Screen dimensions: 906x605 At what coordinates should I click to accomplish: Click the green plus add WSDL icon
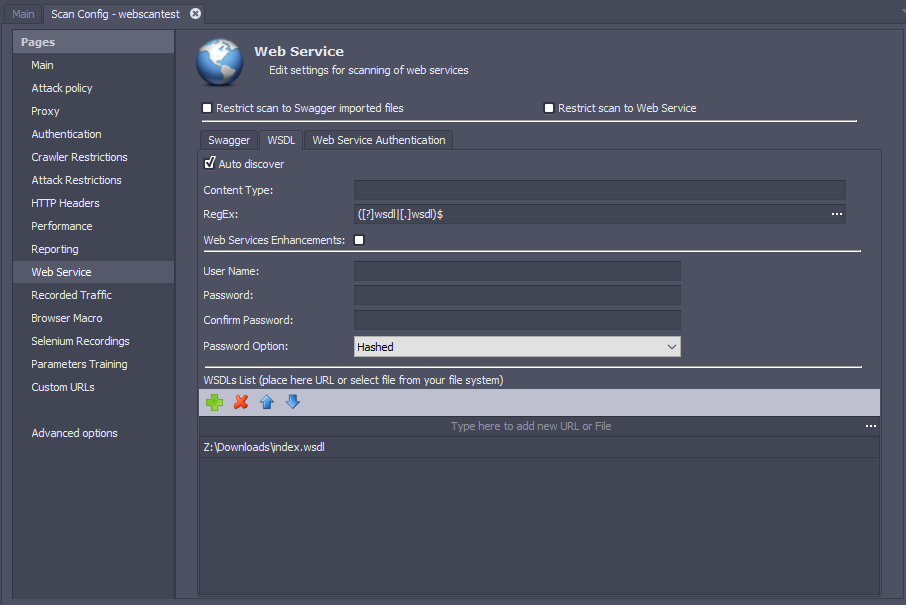214,402
